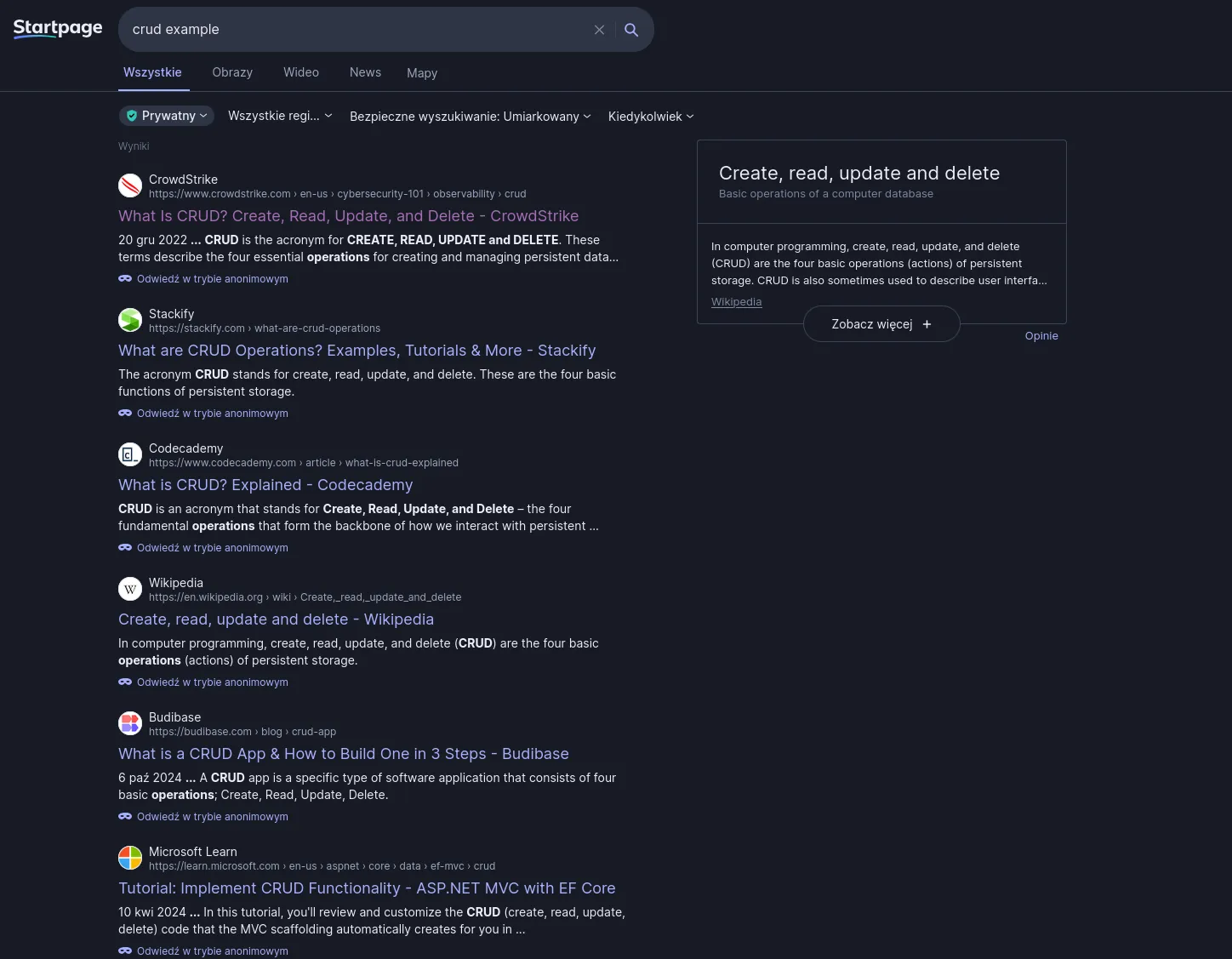Click the Startpage logo
Screen dimensions: 1232x959
pyautogui.click(x=58, y=28)
